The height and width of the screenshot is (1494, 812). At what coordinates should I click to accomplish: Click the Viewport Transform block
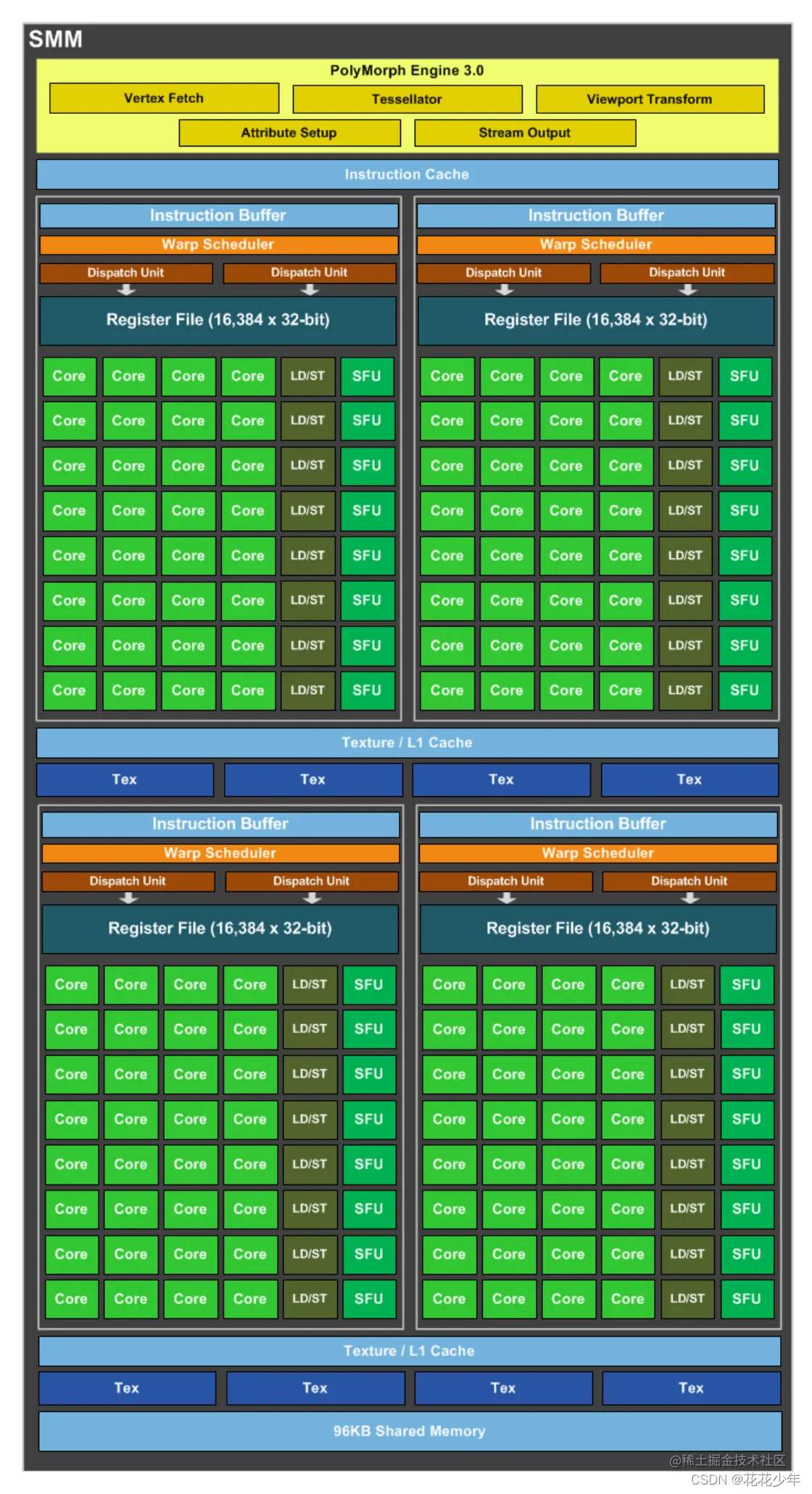click(x=650, y=99)
